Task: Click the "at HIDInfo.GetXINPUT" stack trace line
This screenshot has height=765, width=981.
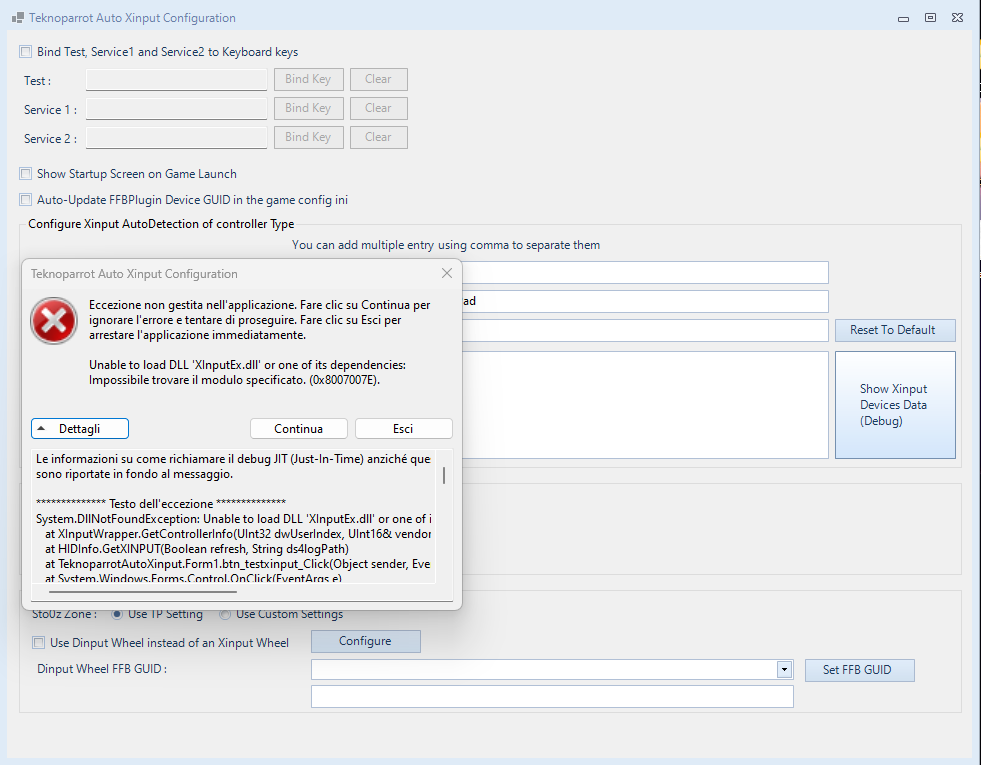Action: tap(197, 549)
